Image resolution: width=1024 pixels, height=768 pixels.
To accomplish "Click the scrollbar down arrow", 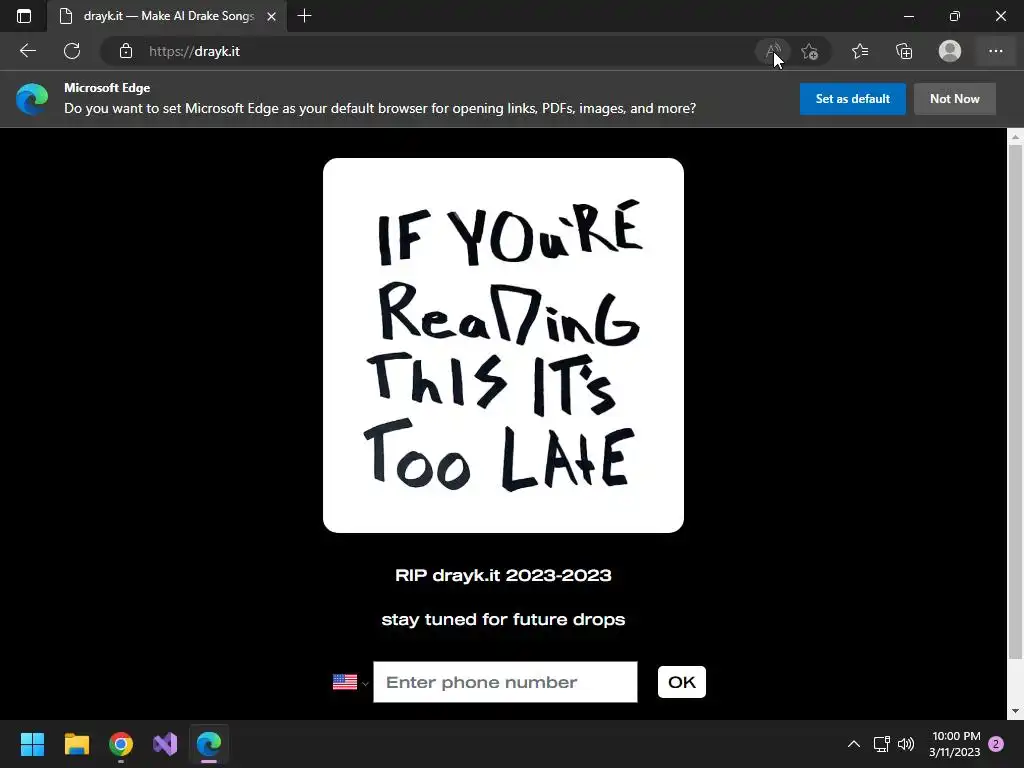I will [x=1015, y=711].
